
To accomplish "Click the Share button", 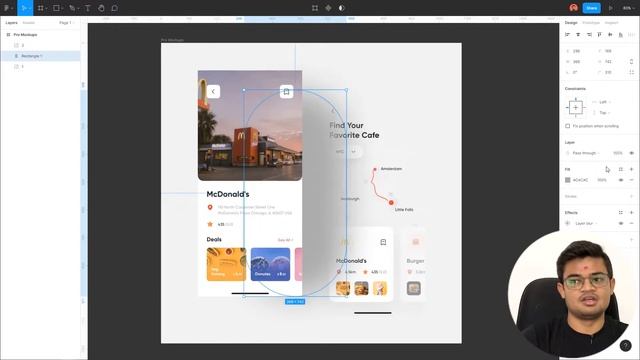I will point(591,8).
